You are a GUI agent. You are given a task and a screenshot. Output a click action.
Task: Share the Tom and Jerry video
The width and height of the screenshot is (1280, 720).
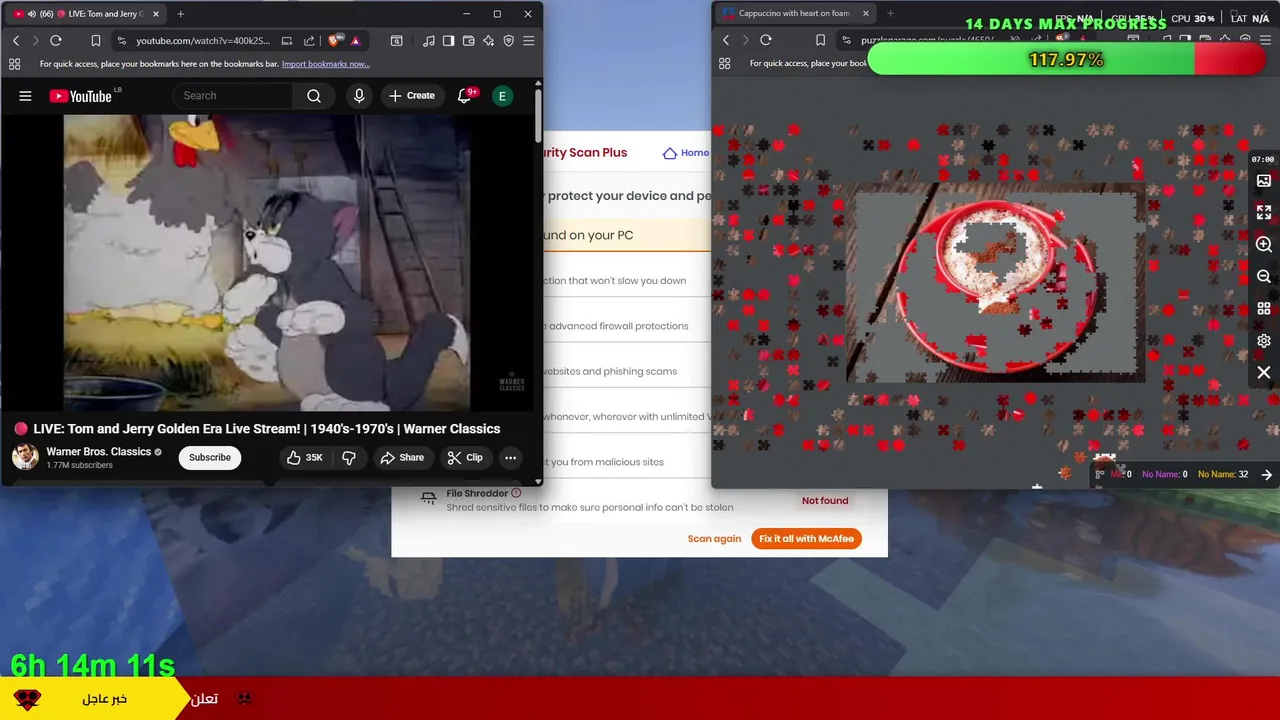coord(402,458)
